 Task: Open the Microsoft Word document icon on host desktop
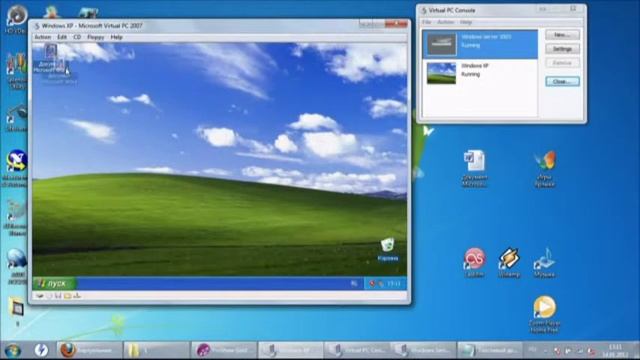pos(474,168)
